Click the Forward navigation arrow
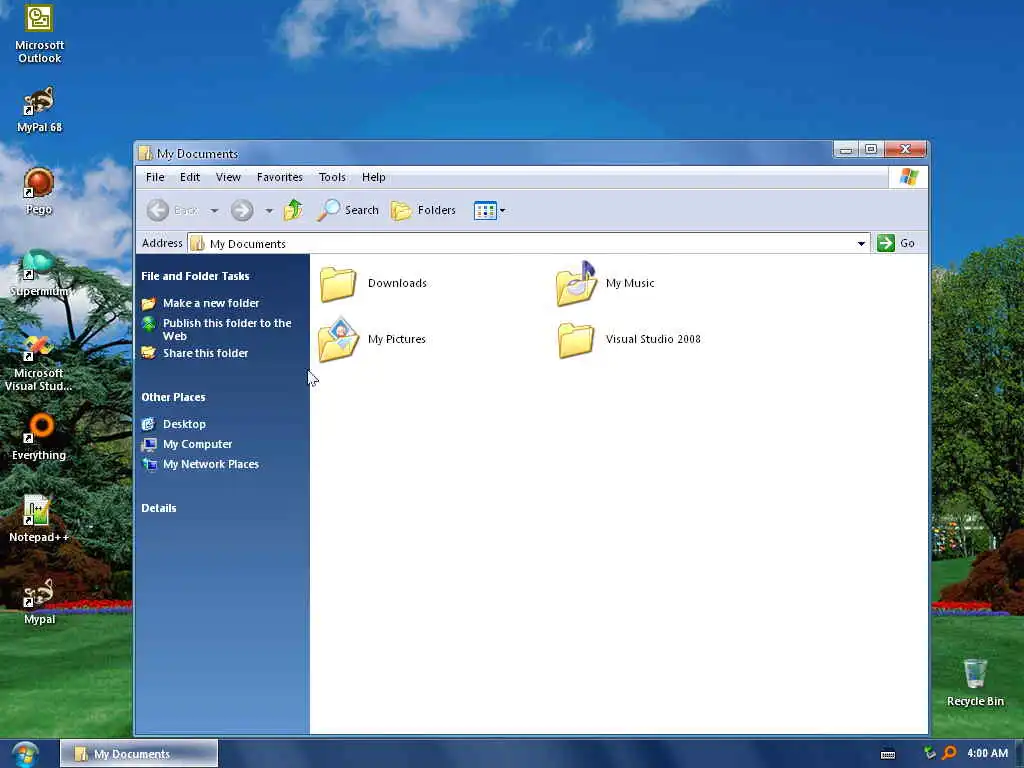 242,210
